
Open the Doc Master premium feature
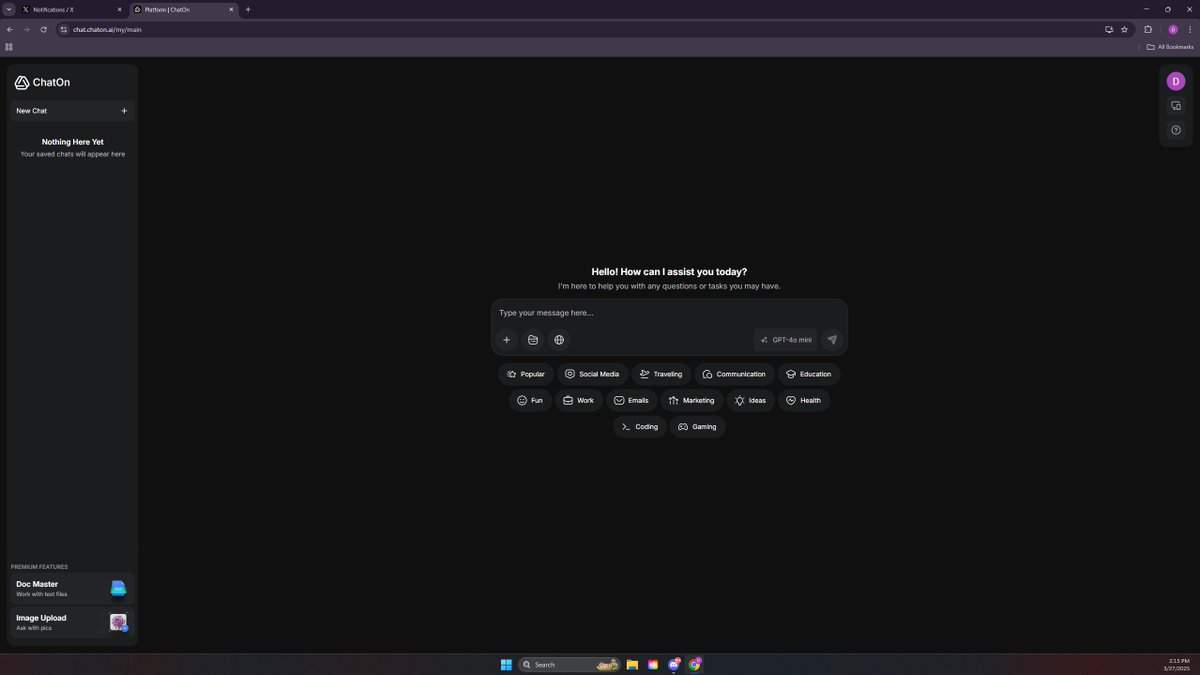pos(71,588)
